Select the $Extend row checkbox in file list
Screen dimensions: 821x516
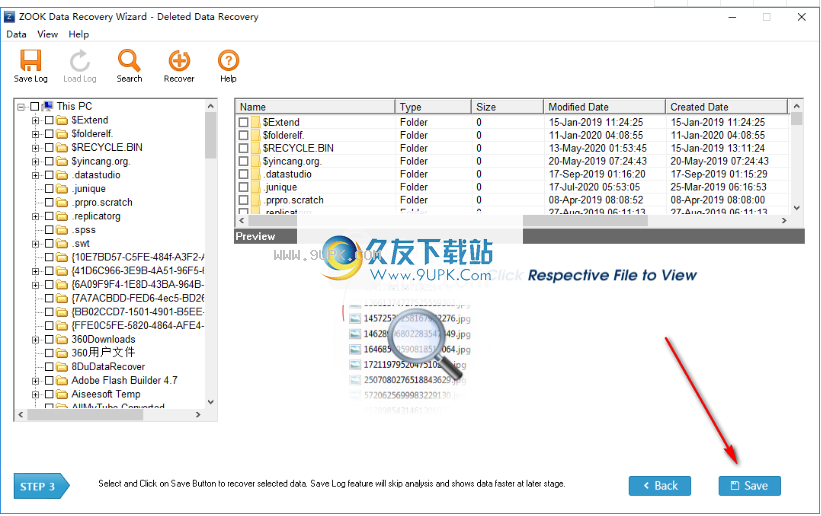[243, 122]
